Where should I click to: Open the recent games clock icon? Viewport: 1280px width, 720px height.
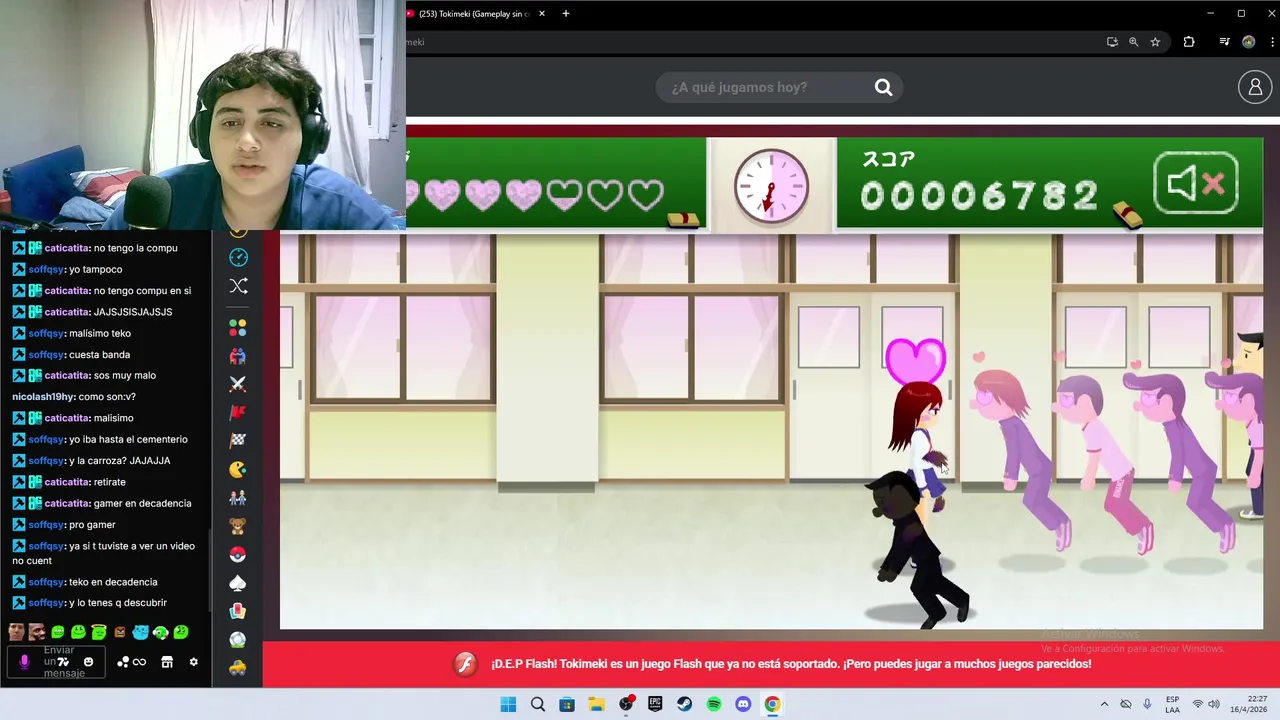click(x=238, y=257)
